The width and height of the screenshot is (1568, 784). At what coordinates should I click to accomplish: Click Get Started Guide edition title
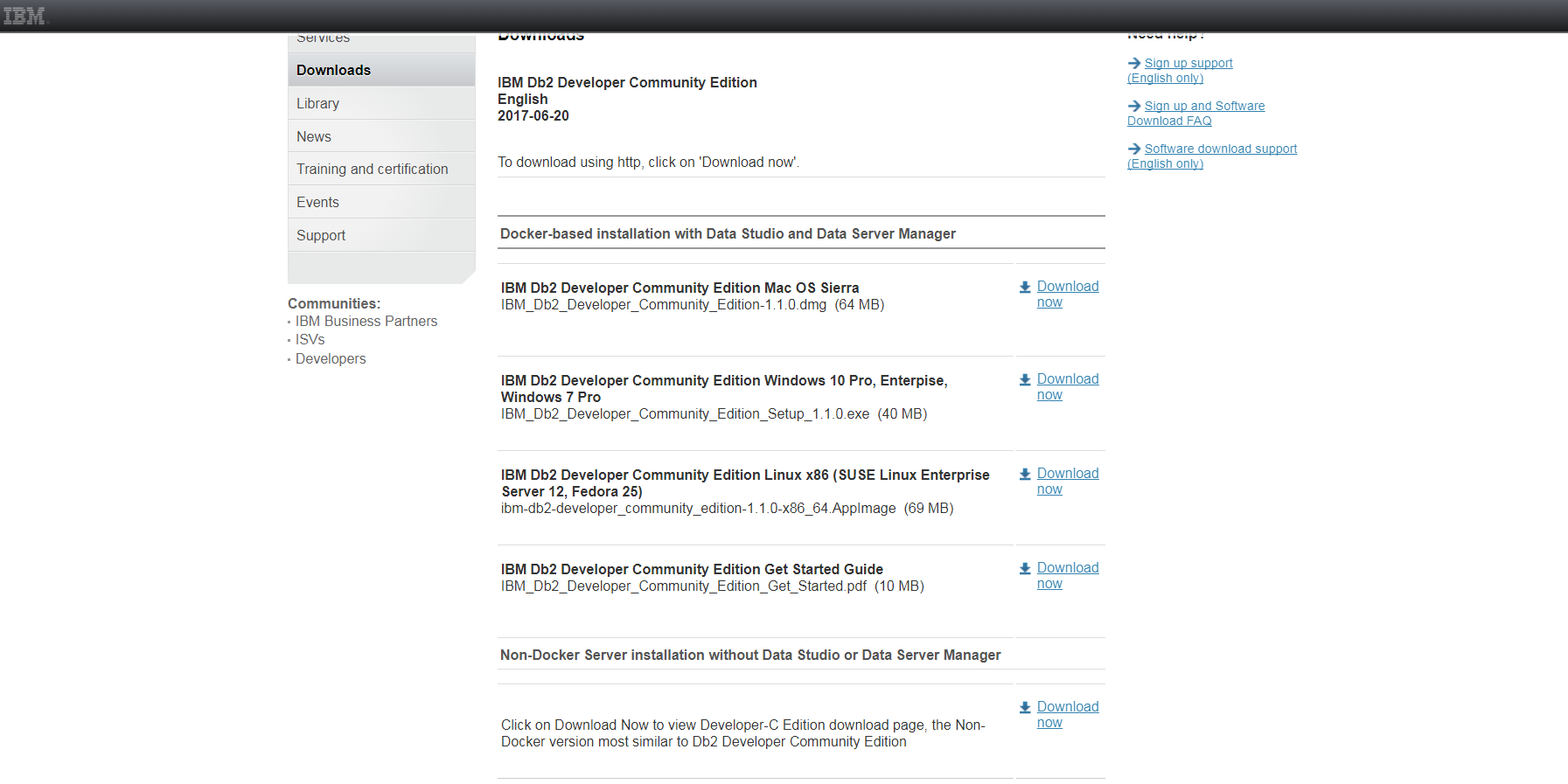pos(692,570)
